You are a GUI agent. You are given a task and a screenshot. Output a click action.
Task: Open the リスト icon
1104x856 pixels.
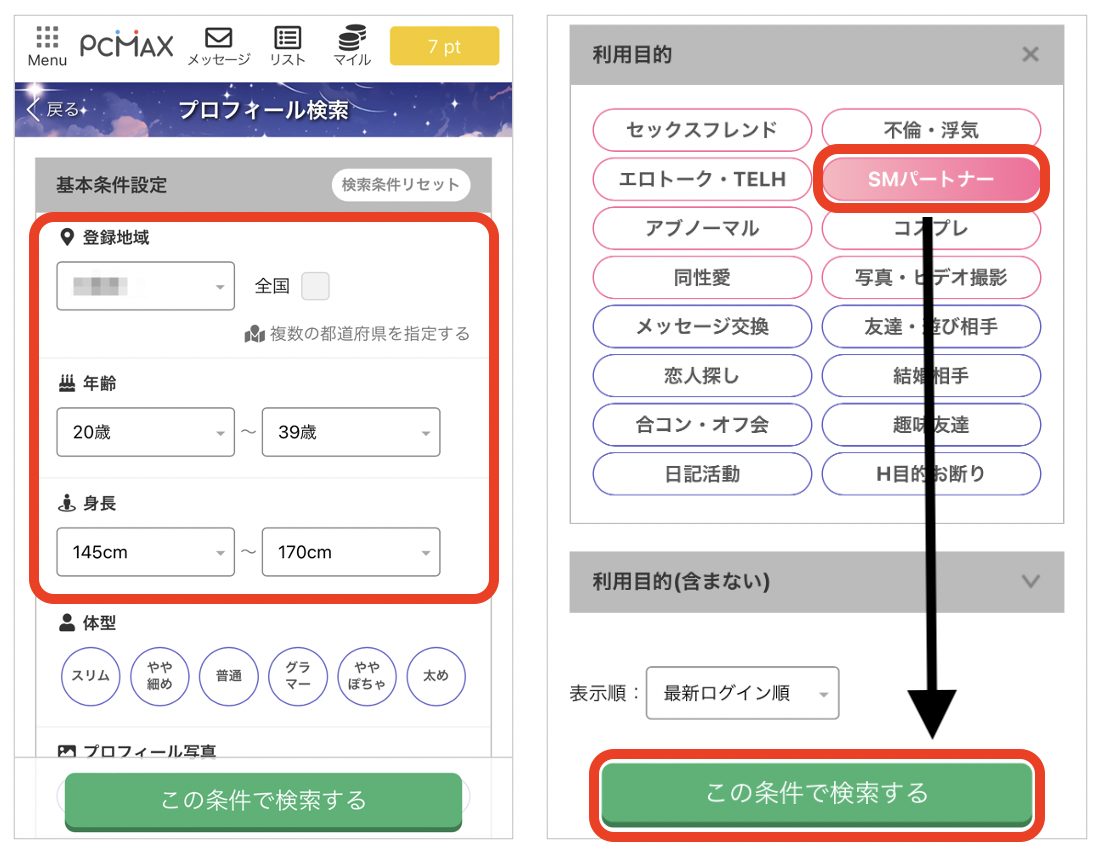[x=288, y=45]
